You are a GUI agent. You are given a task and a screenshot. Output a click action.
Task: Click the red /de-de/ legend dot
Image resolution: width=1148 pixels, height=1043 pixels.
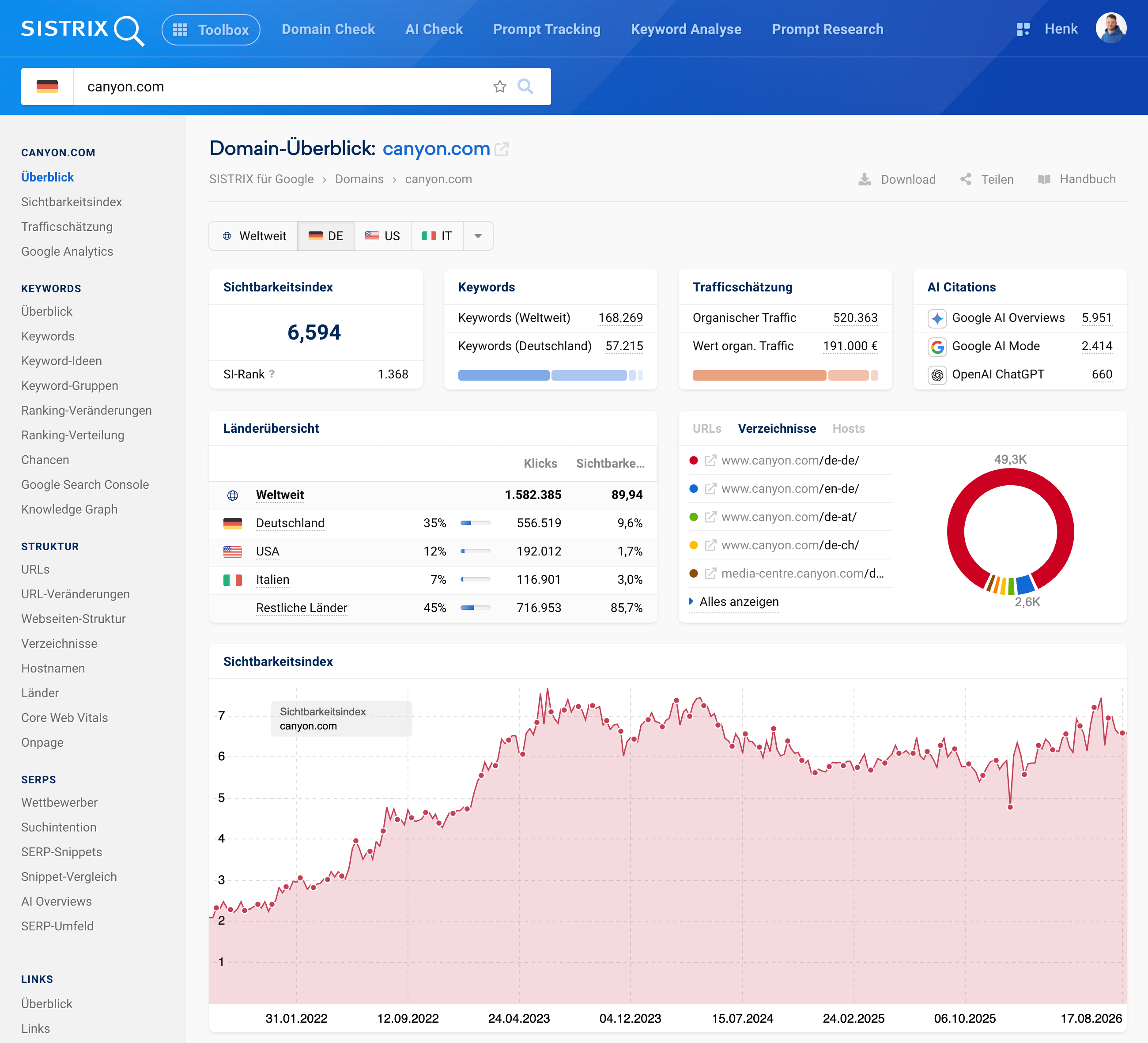coord(694,460)
